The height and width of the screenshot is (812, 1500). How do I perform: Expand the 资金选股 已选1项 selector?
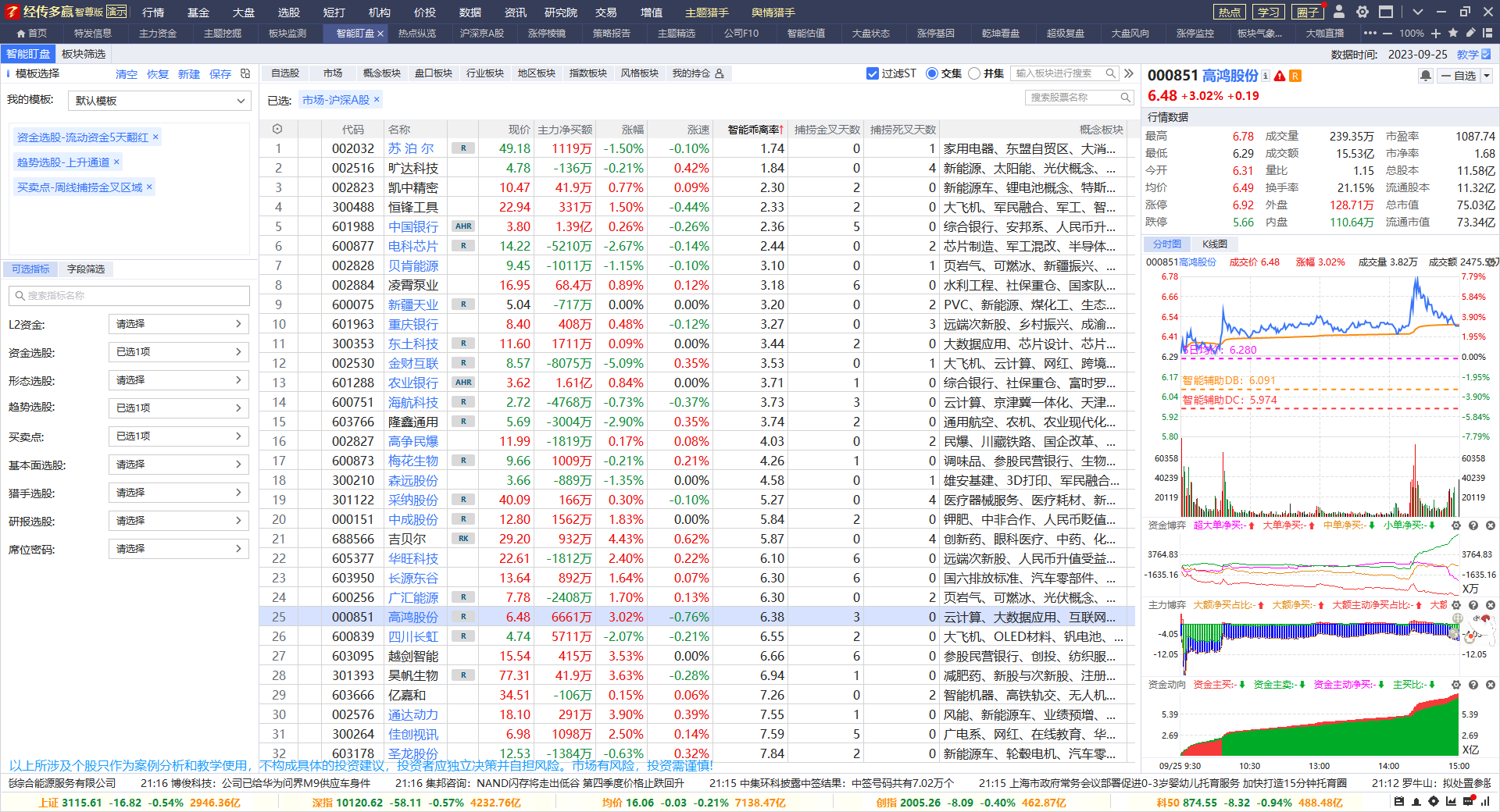click(x=178, y=352)
